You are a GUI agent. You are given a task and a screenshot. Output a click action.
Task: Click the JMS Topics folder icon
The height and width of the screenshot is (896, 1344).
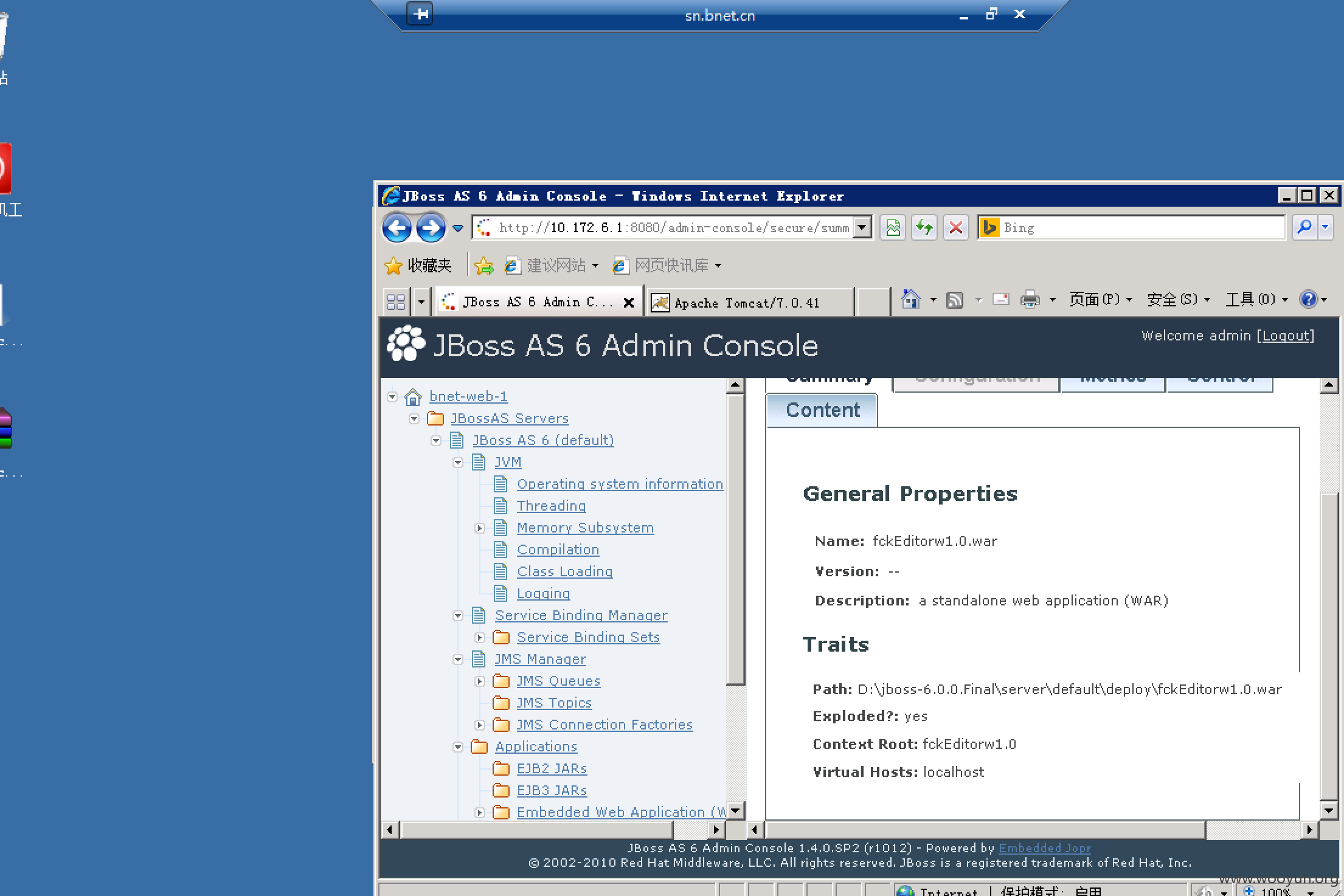[x=501, y=703]
